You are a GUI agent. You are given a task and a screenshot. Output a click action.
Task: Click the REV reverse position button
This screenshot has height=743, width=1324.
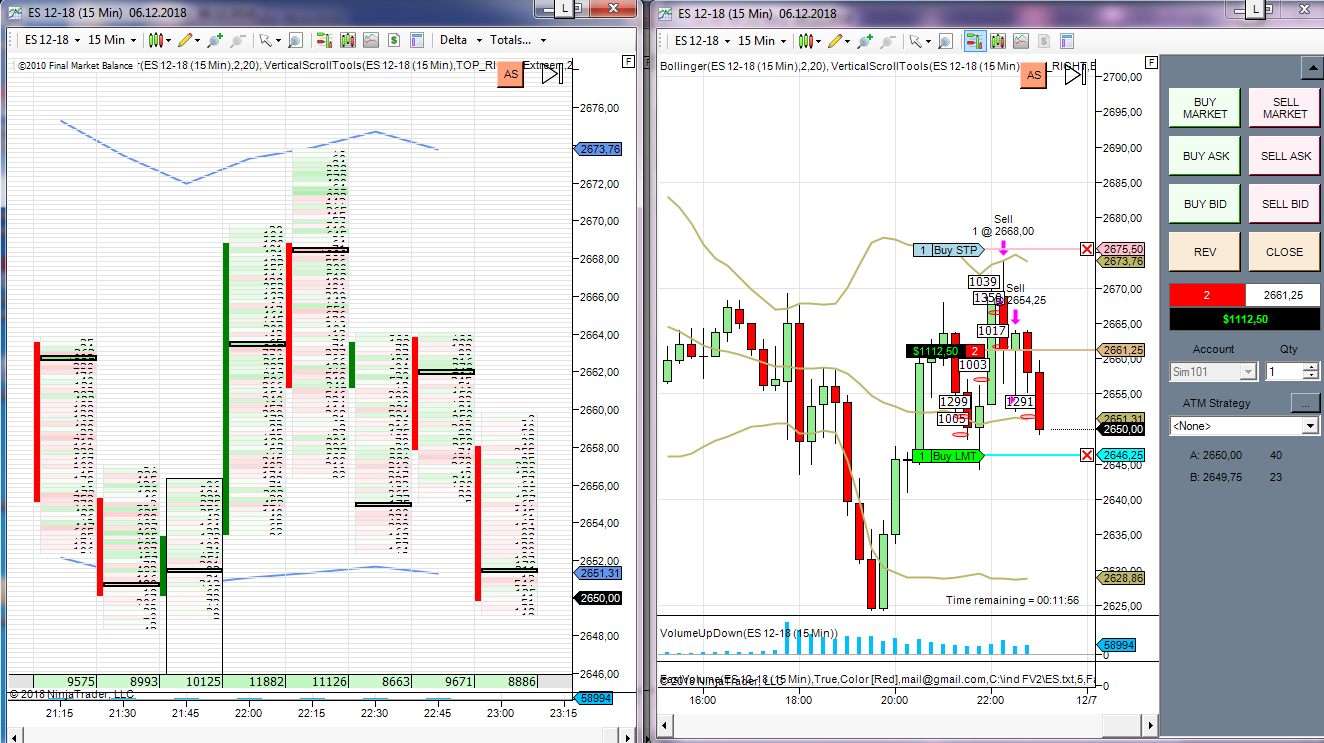point(1205,252)
